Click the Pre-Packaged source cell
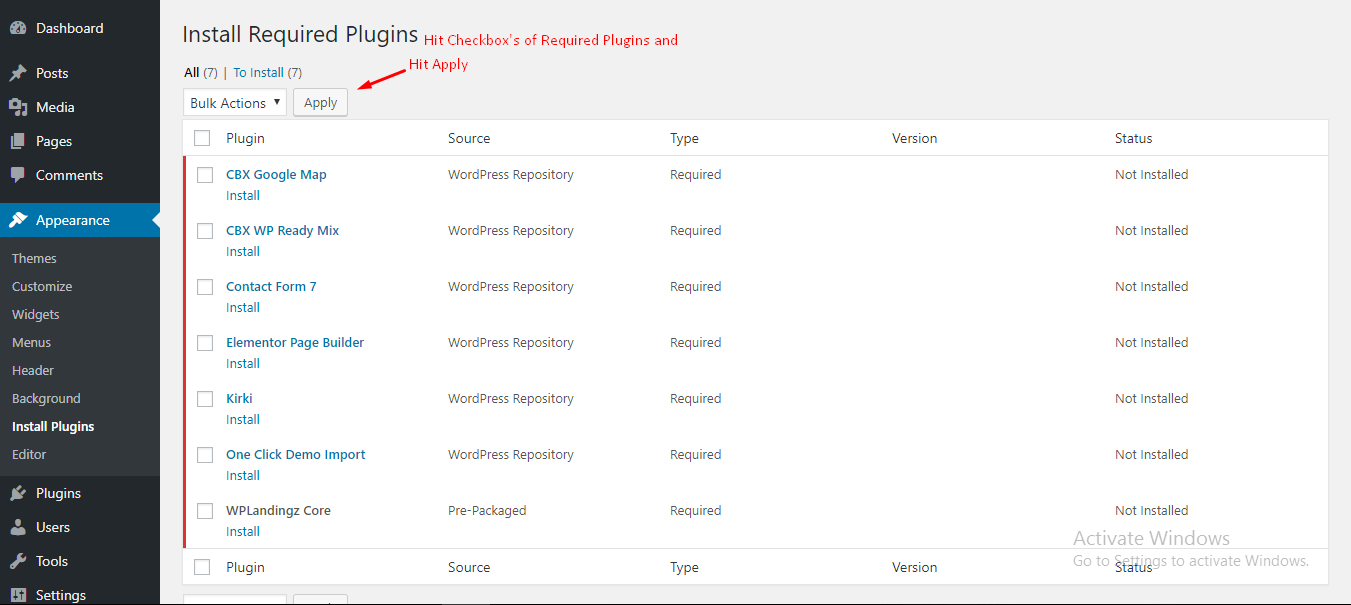This screenshot has width=1351, height=605. (x=487, y=510)
